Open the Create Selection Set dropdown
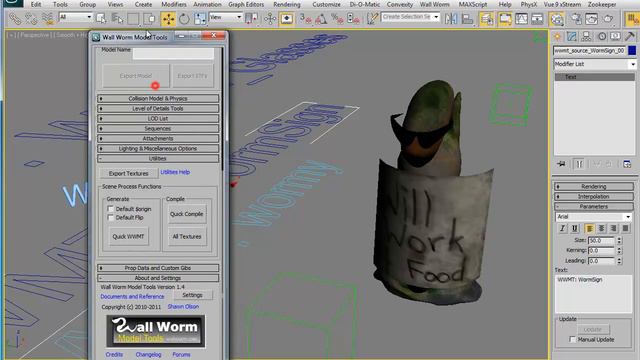Viewport: 640px width, 360px height. pos(410,17)
